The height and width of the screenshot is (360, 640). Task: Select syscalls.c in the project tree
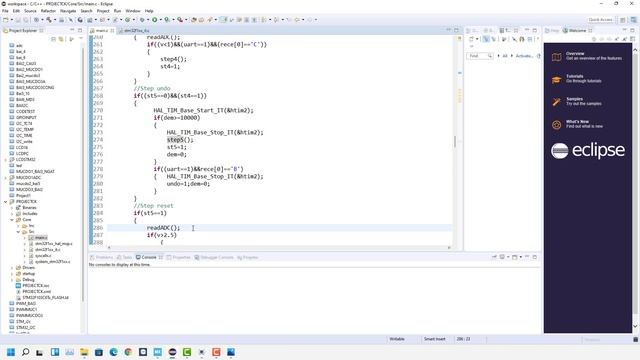point(43,256)
